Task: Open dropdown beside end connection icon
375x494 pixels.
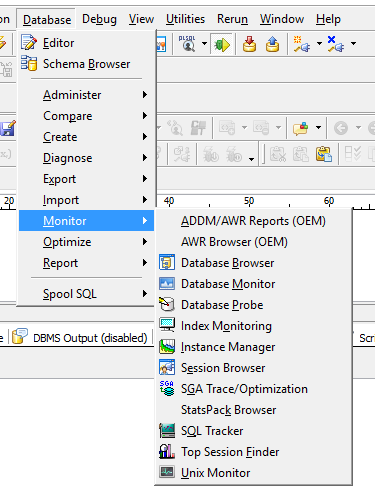Action: [x=353, y=43]
